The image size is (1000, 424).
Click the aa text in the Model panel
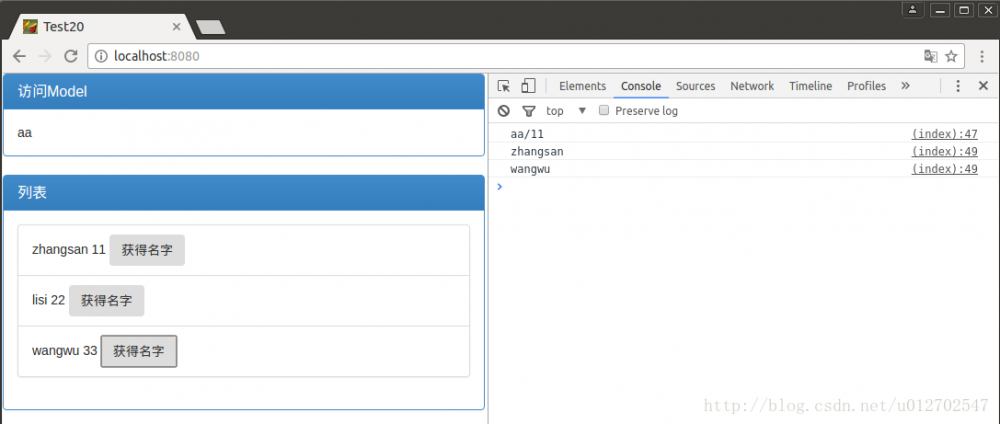click(25, 133)
